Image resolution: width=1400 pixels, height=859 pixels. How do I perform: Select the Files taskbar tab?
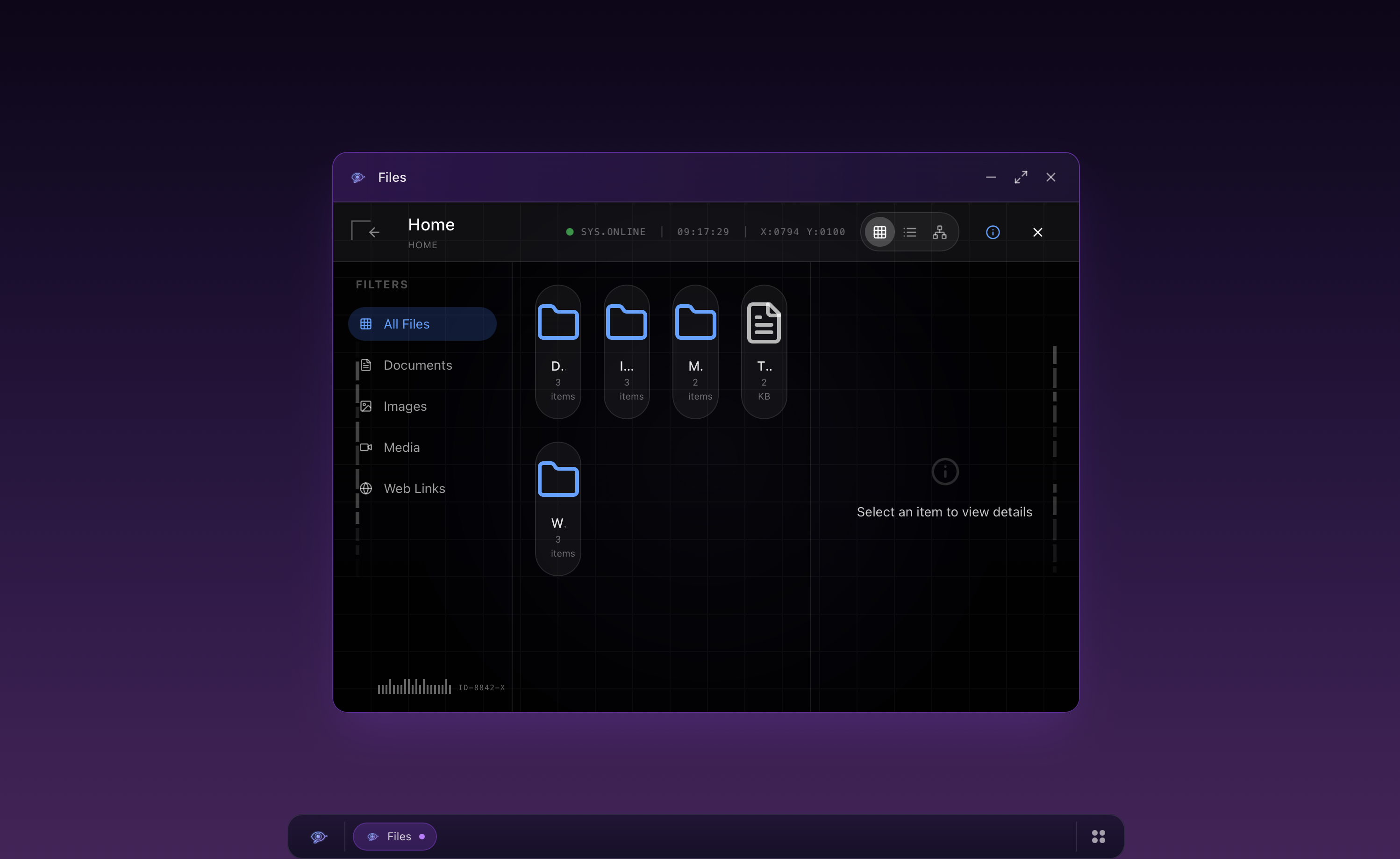(x=394, y=836)
